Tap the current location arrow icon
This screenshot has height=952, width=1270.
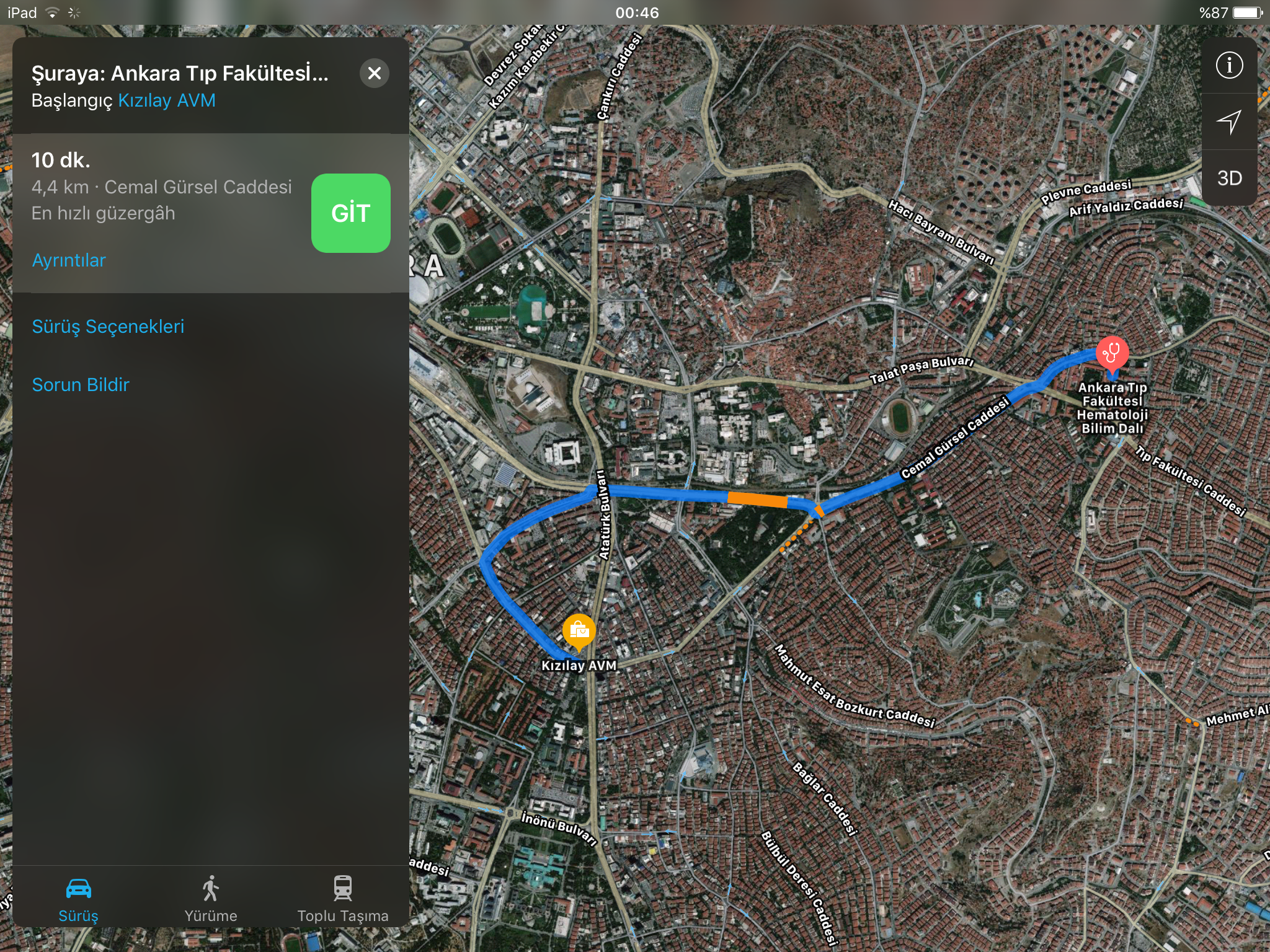[1229, 121]
